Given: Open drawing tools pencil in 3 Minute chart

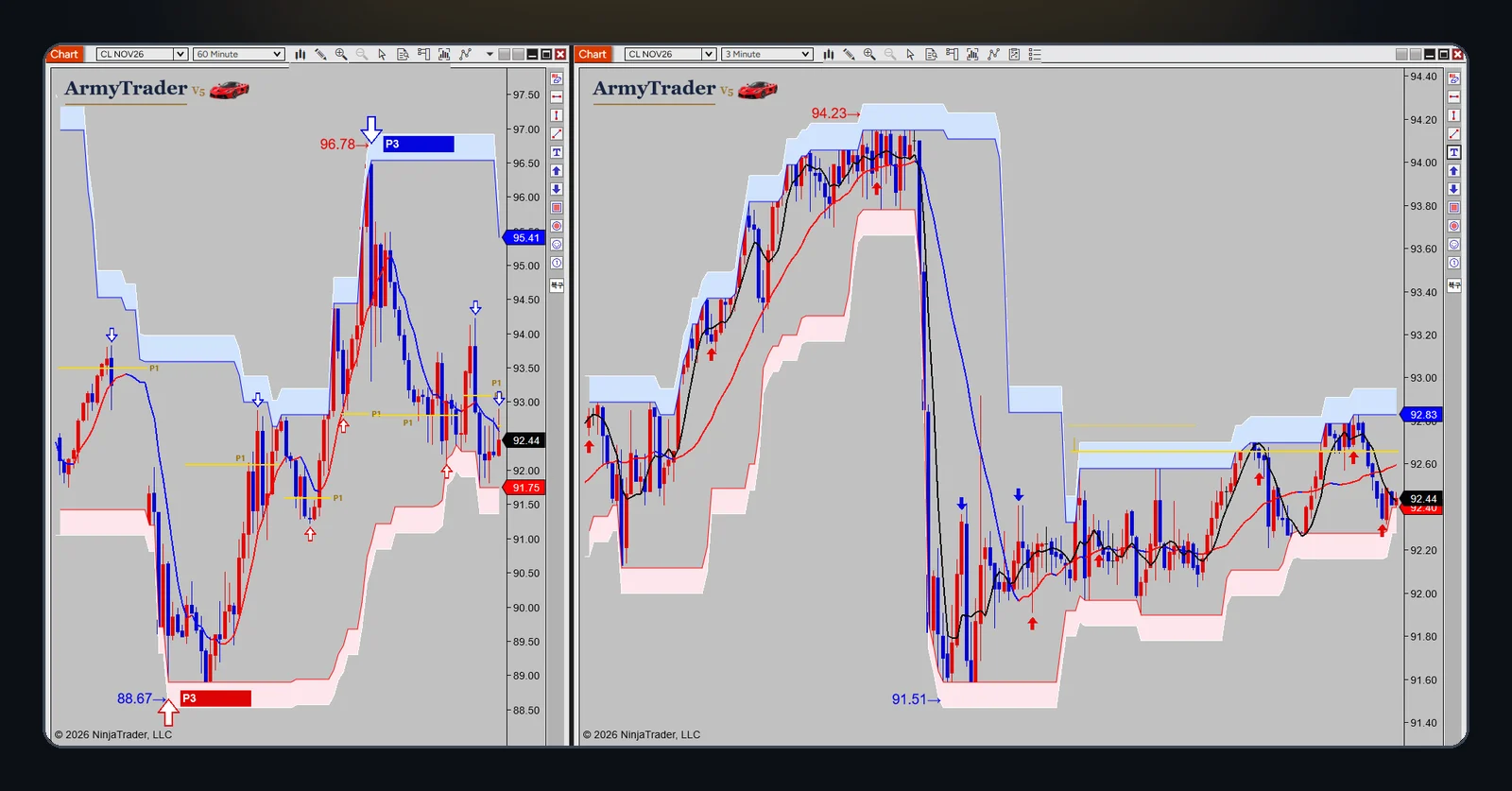Looking at the screenshot, I should (x=849, y=54).
